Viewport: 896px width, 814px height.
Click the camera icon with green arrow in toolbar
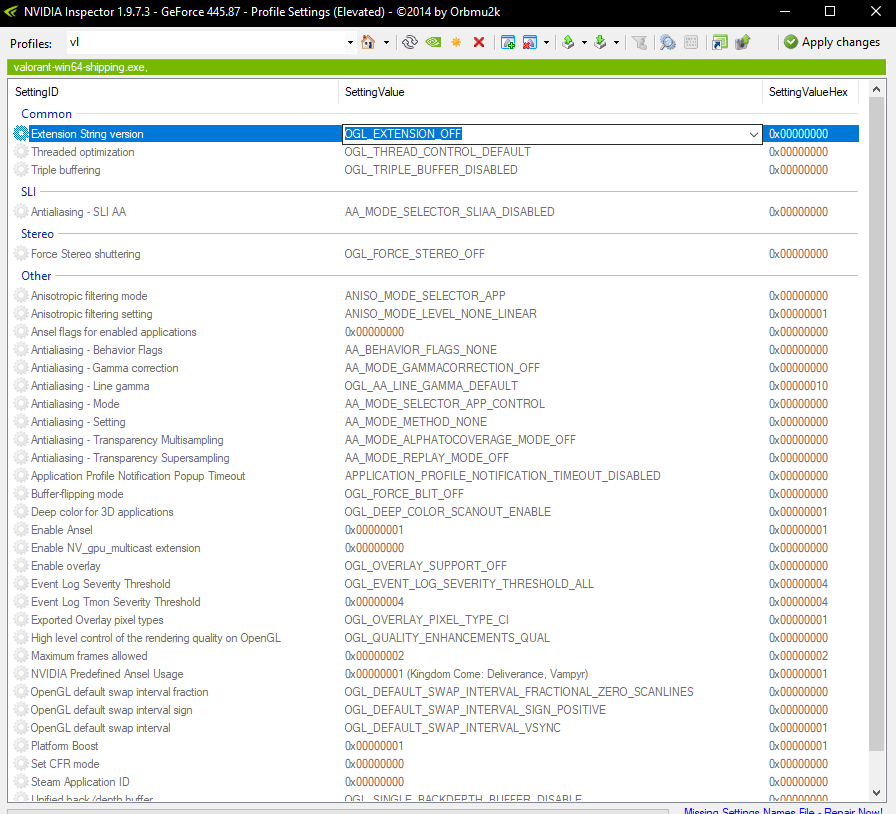pos(742,42)
